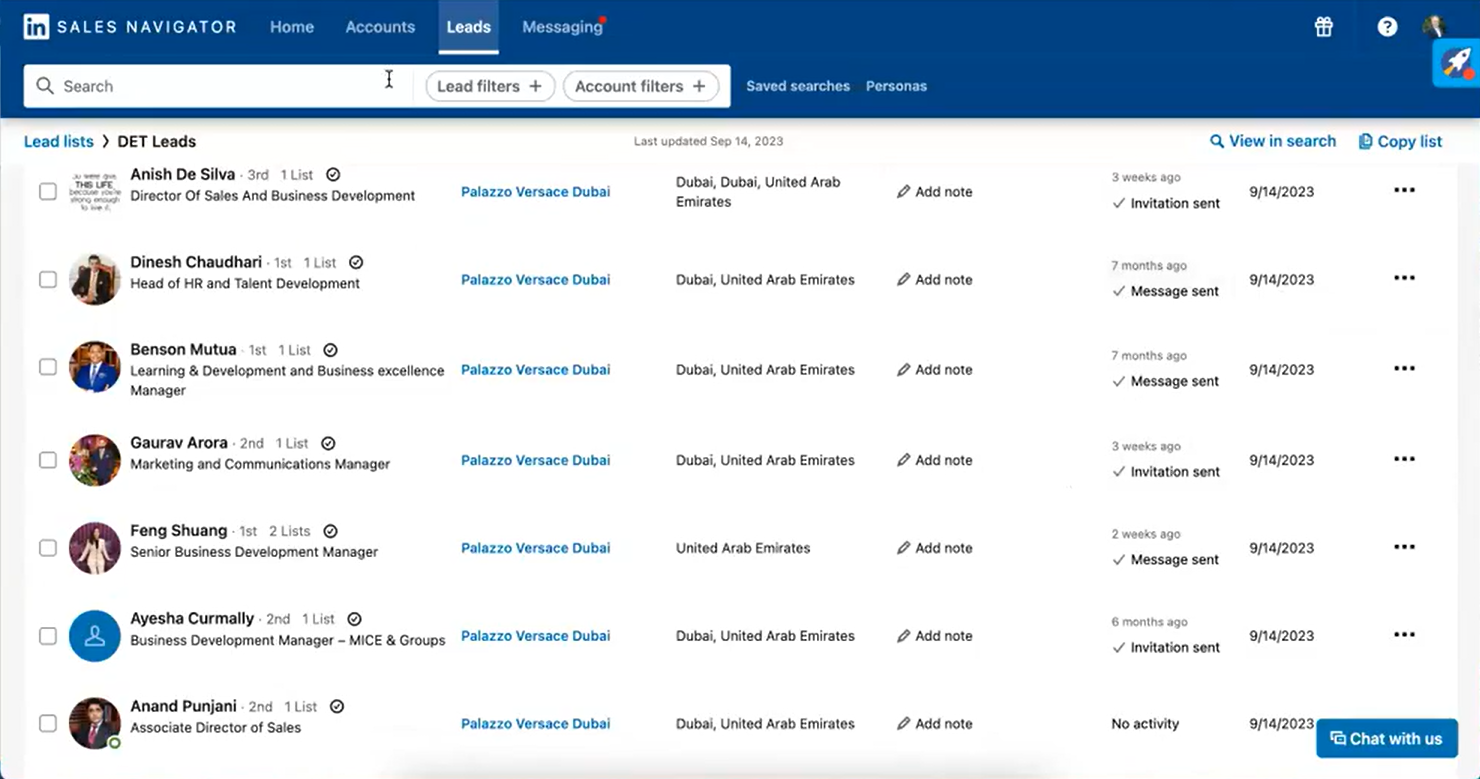This screenshot has width=1480, height=779.
Task: Open the profile avatar menu
Action: click(x=1435, y=27)
